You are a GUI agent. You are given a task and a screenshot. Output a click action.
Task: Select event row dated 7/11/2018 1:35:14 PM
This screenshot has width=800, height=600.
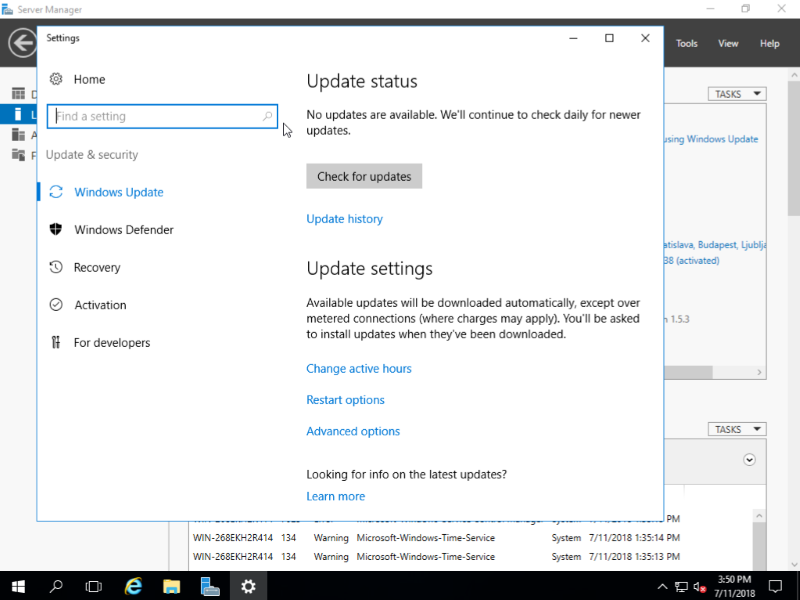[x=436, y=538]
